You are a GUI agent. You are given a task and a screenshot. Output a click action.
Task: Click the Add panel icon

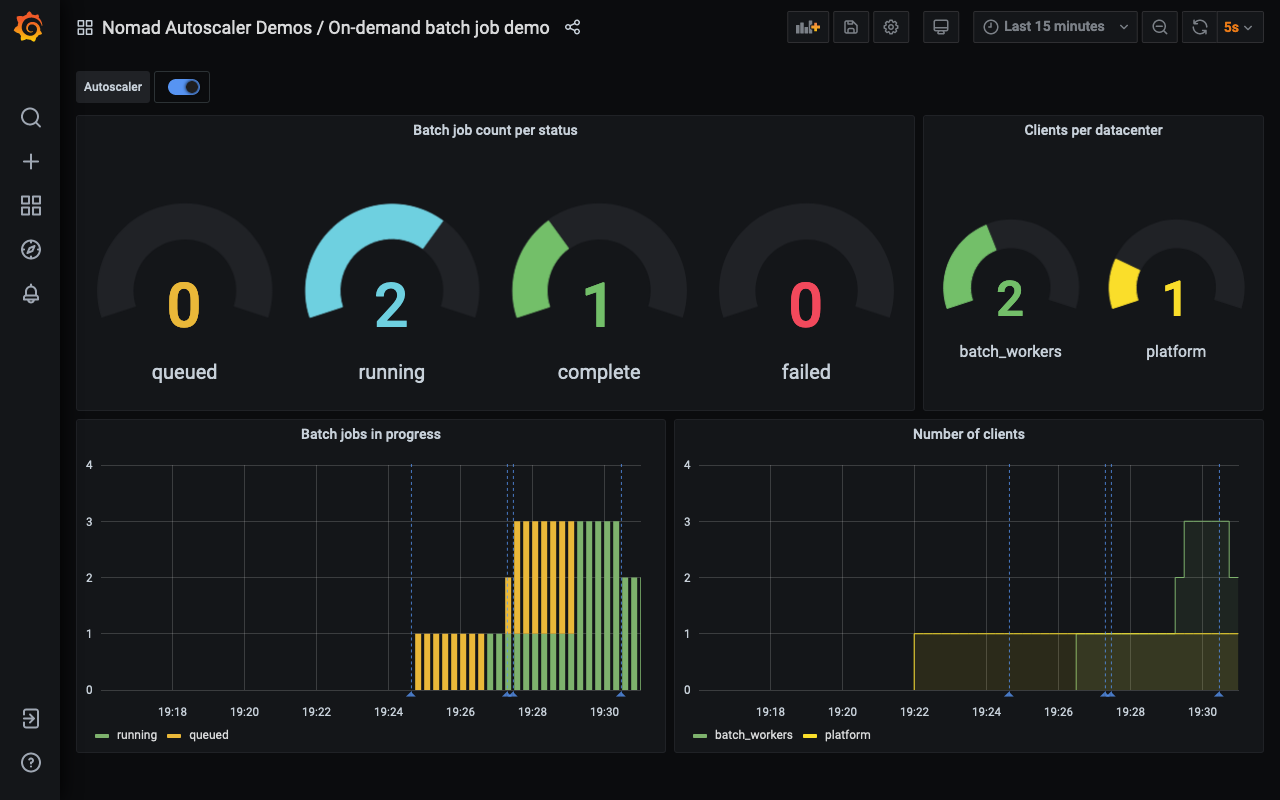click(808, 27)
